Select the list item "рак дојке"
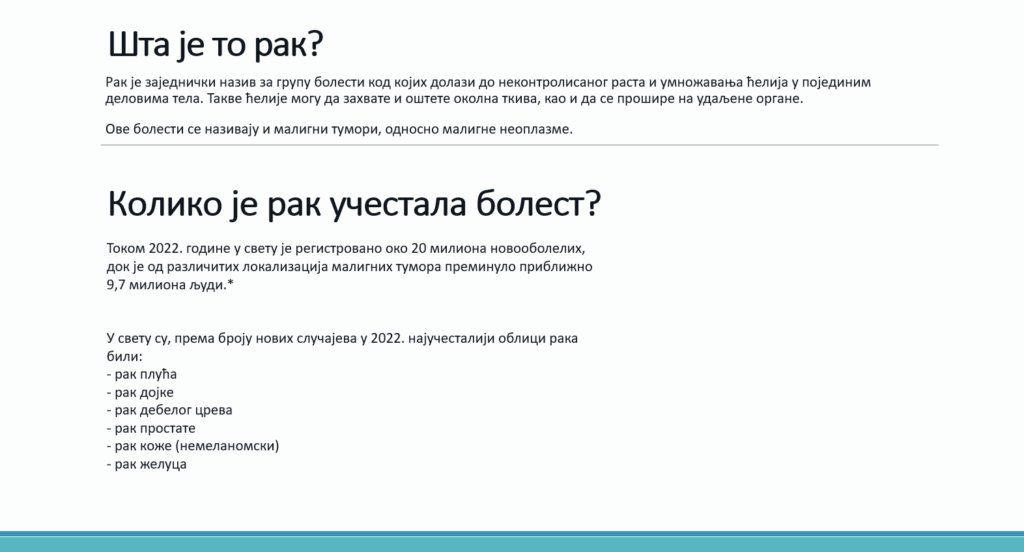1024x552 pixels. (x=146, y=392)
